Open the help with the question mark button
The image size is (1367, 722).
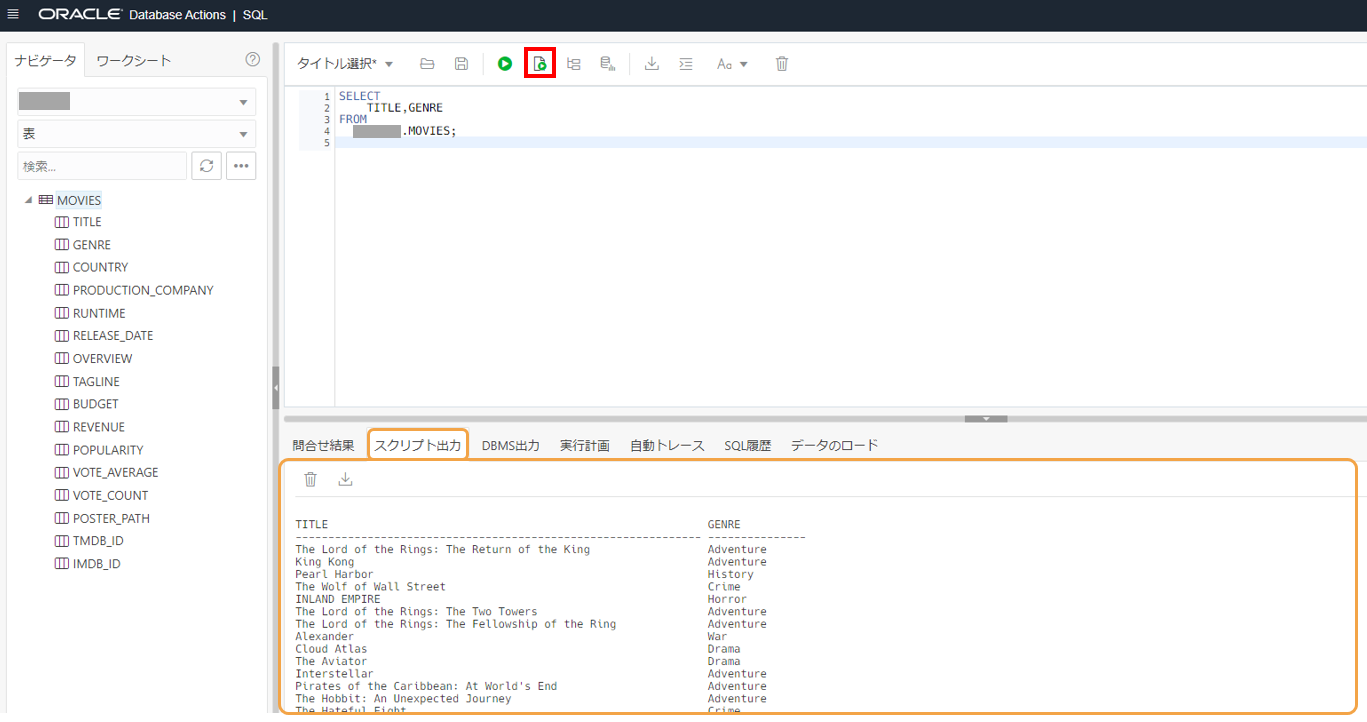[x=252, y=60]
